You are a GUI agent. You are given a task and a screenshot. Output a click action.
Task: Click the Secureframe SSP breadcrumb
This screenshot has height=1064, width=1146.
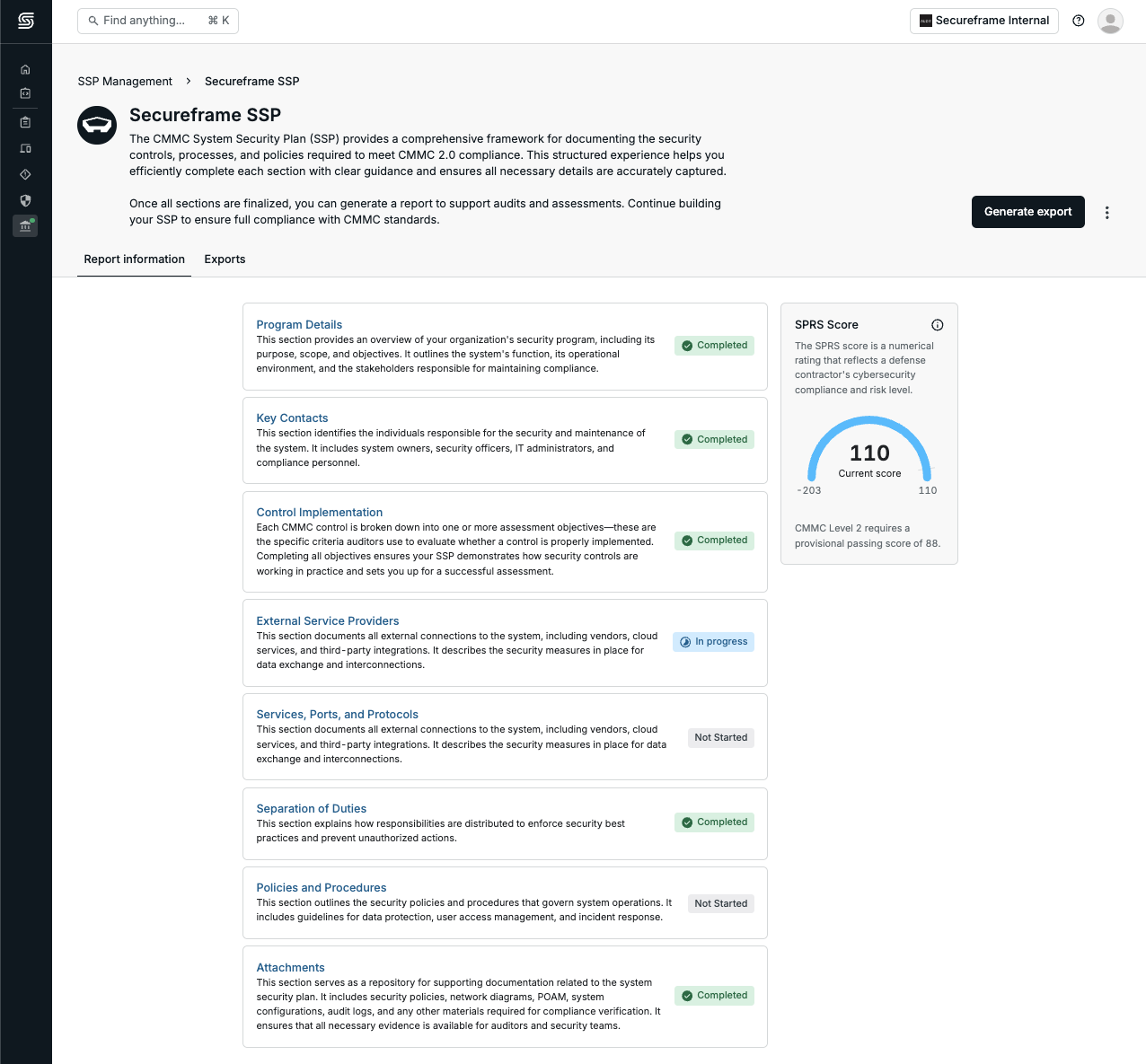(252, 81)
